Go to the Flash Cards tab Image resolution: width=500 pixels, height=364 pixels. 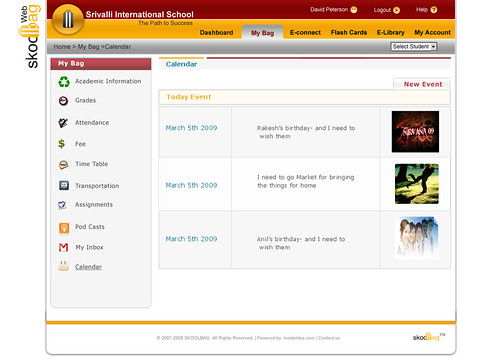[349, 33]
